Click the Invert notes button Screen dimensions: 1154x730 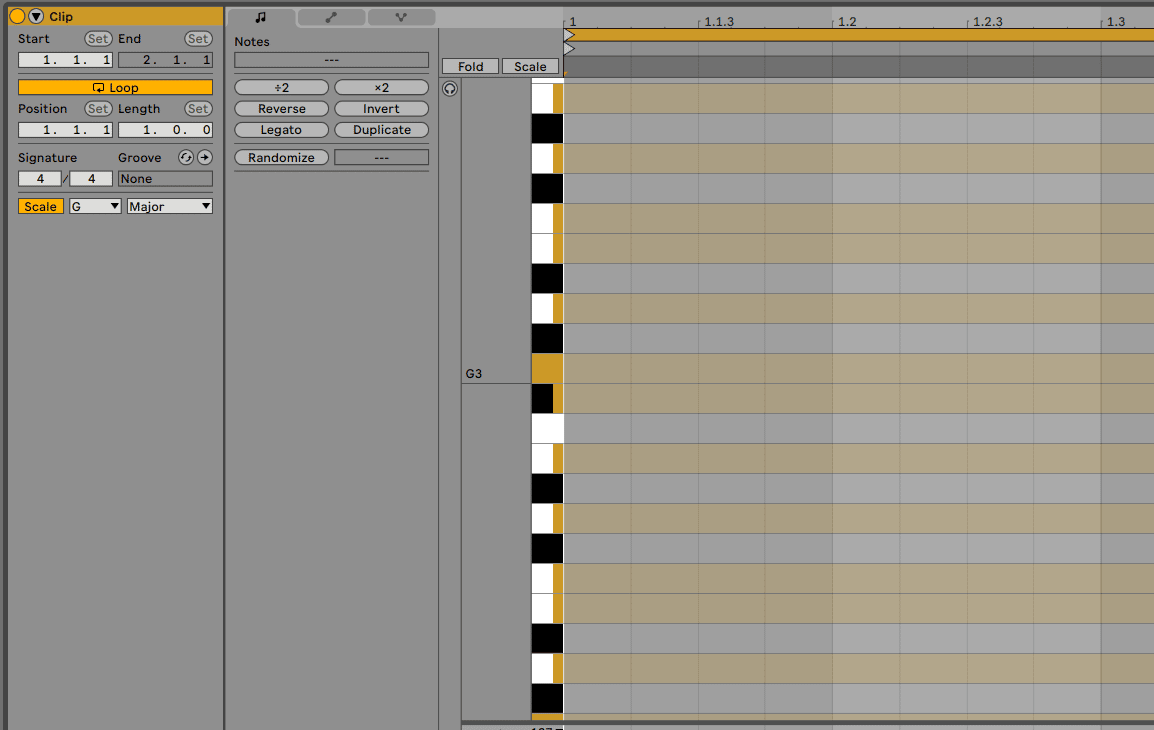381,108
